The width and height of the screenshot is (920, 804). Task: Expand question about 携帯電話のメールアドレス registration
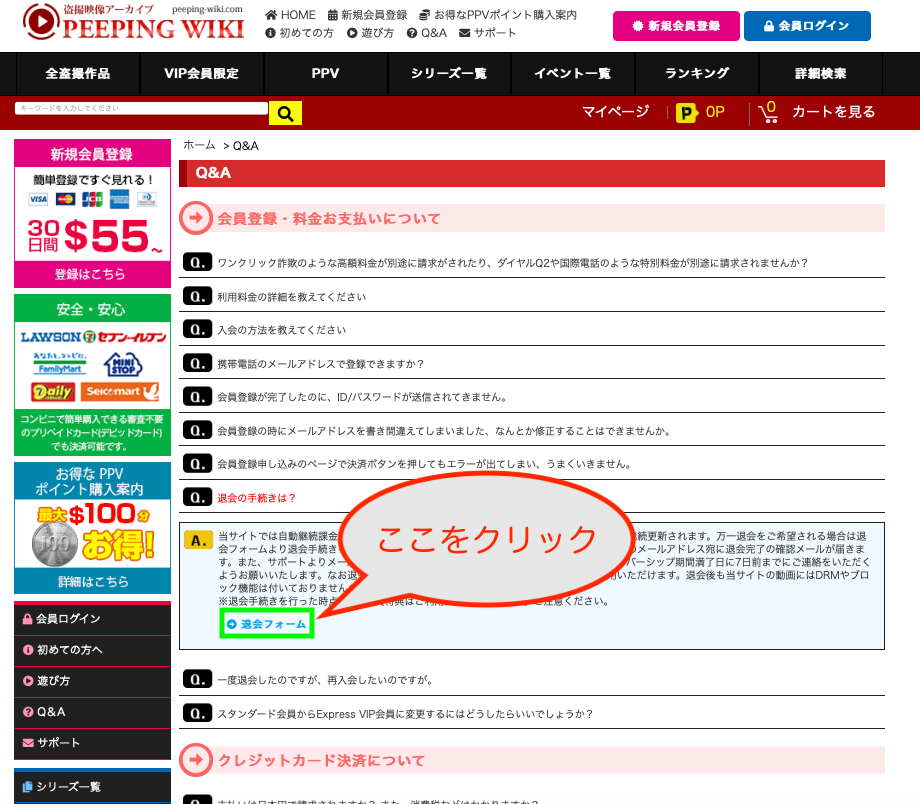320,363
